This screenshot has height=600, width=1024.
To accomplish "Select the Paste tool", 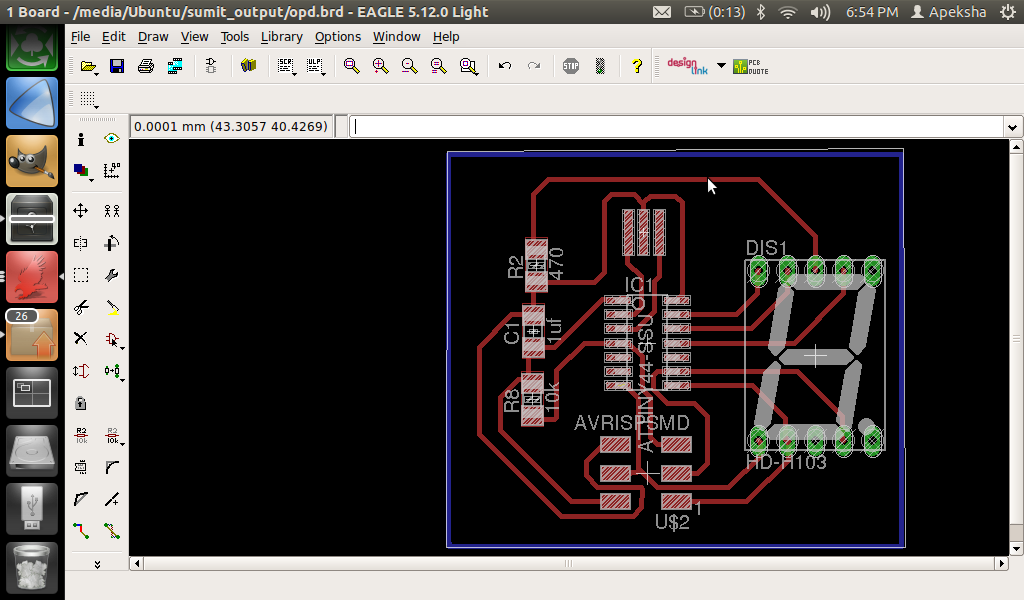I will tap(112, 307).
